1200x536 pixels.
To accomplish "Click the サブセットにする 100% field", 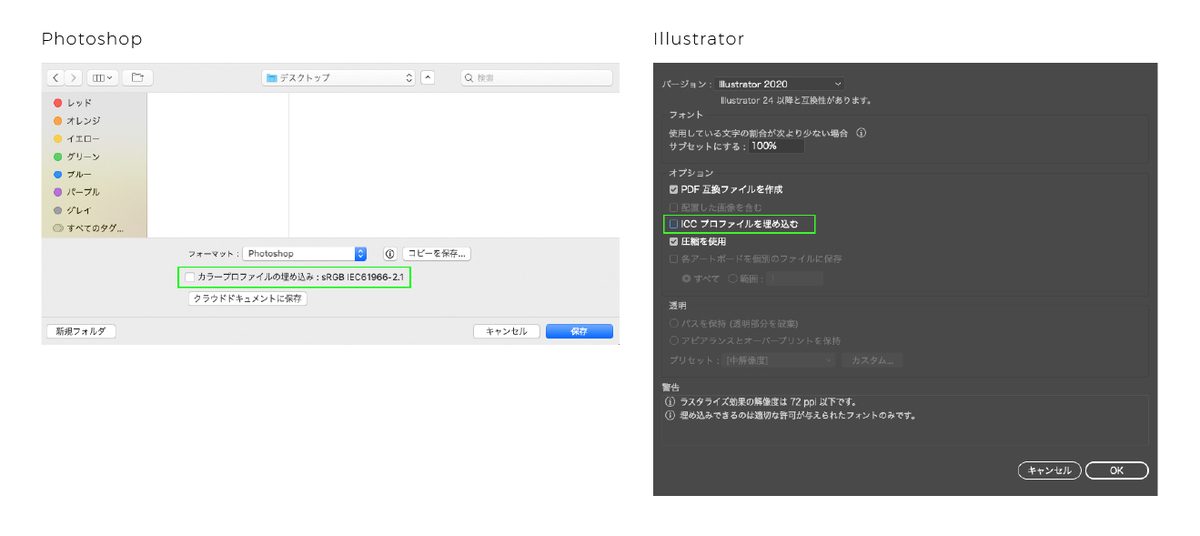I will click(x=777, y=146).
